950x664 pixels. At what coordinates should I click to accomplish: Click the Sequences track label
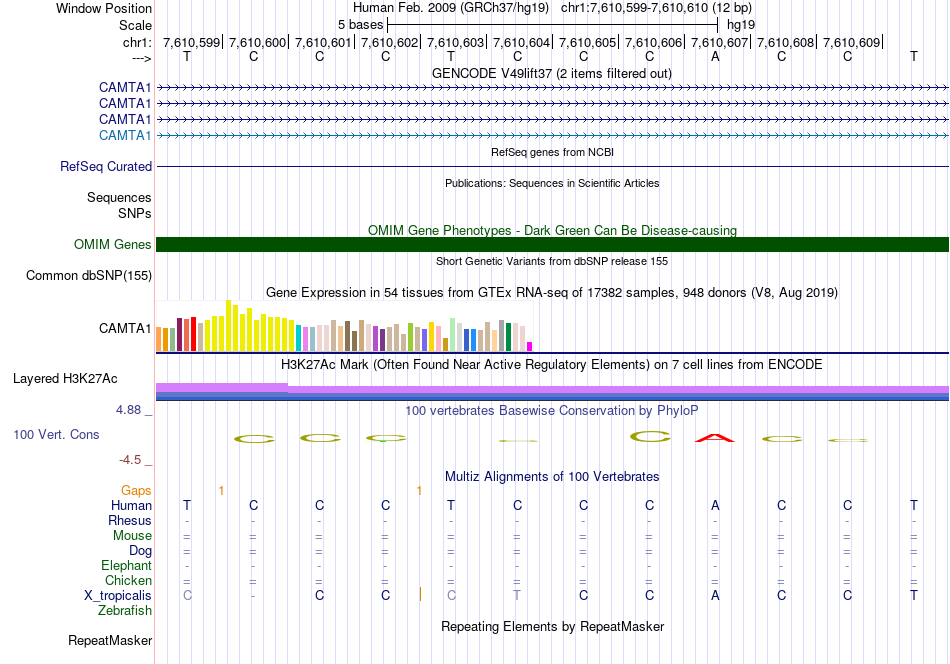[119, 198]
